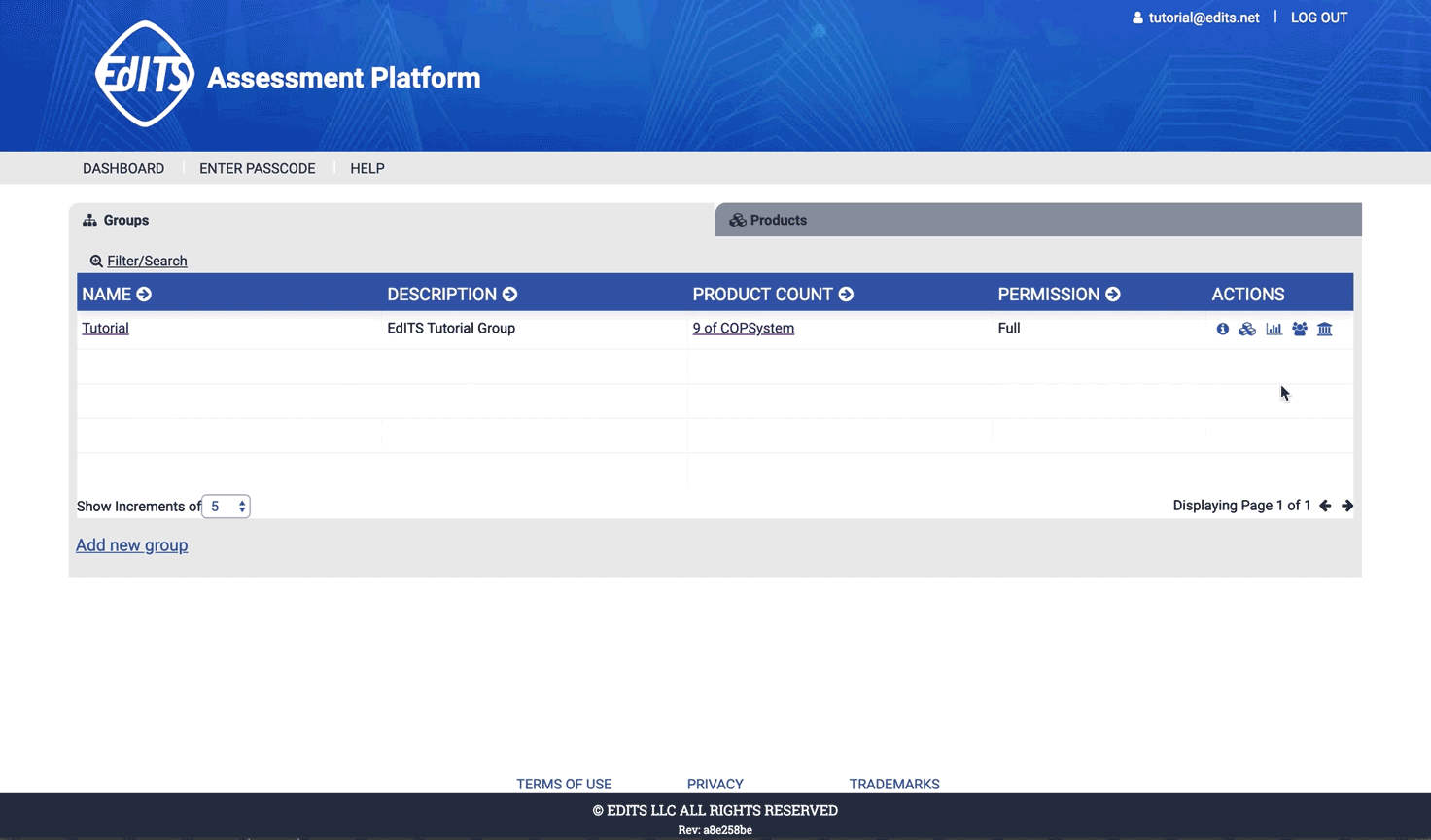This screenshot has height=840, width=1431.
Task: Sort by Description using its arrow icon
Action: tap(509, 295)
